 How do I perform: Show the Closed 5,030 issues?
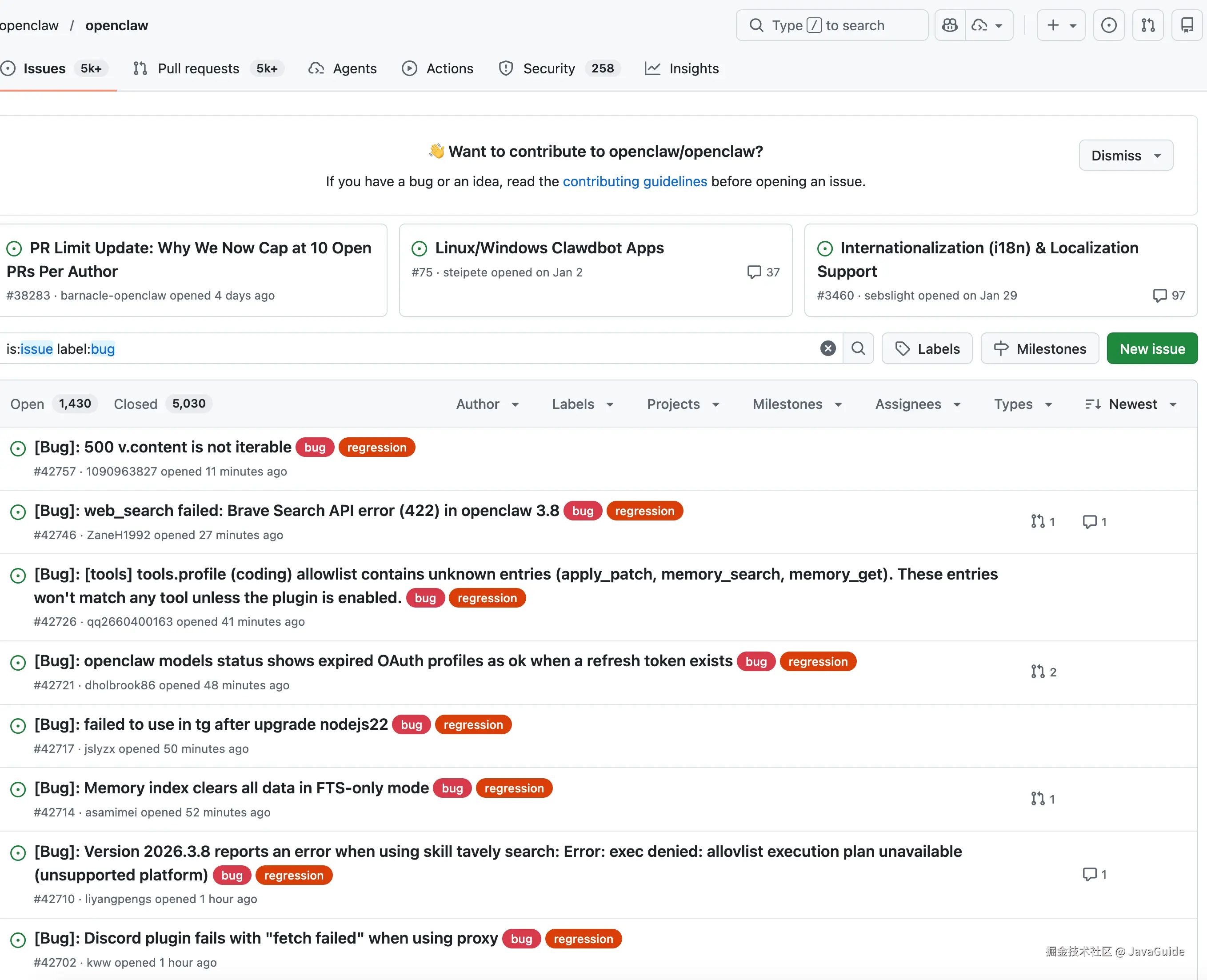tap(163, 404)
